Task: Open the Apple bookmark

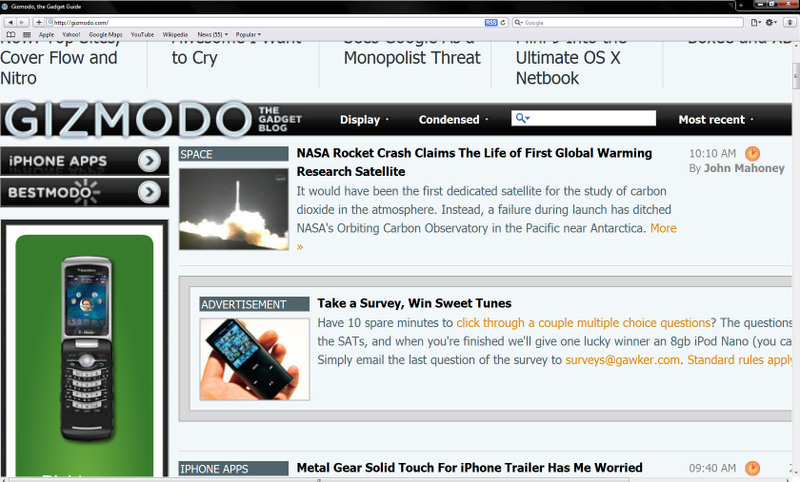Action: click(46, 35)
